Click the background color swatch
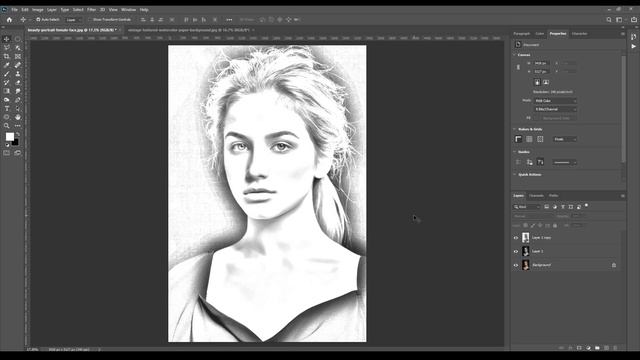The height and width of the screenshot is (360, 640). click(16, 142)
